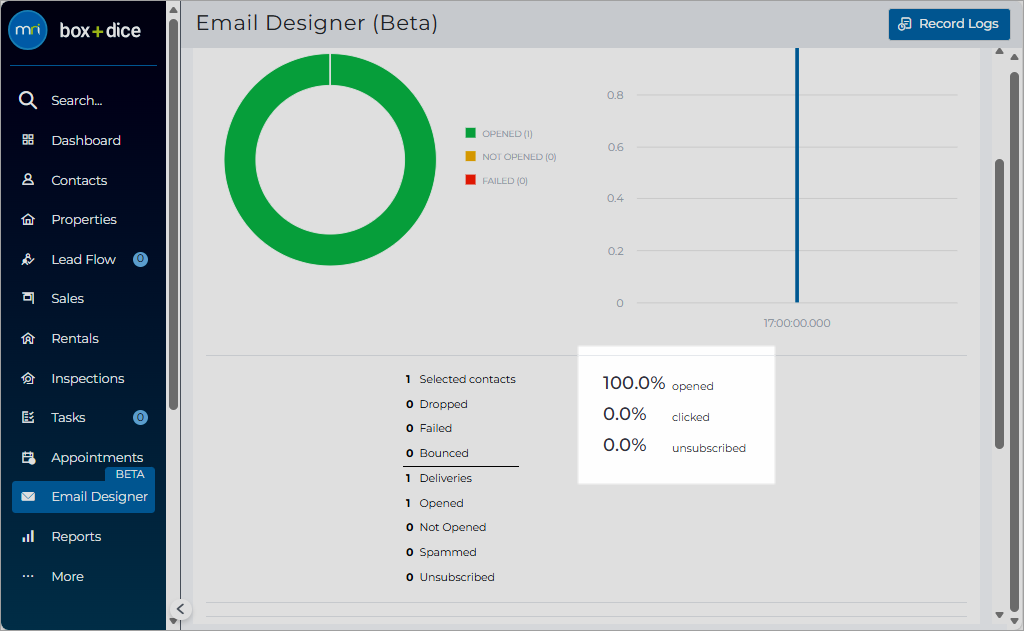Open Dashboard via its grid icon

pos(27,140)
